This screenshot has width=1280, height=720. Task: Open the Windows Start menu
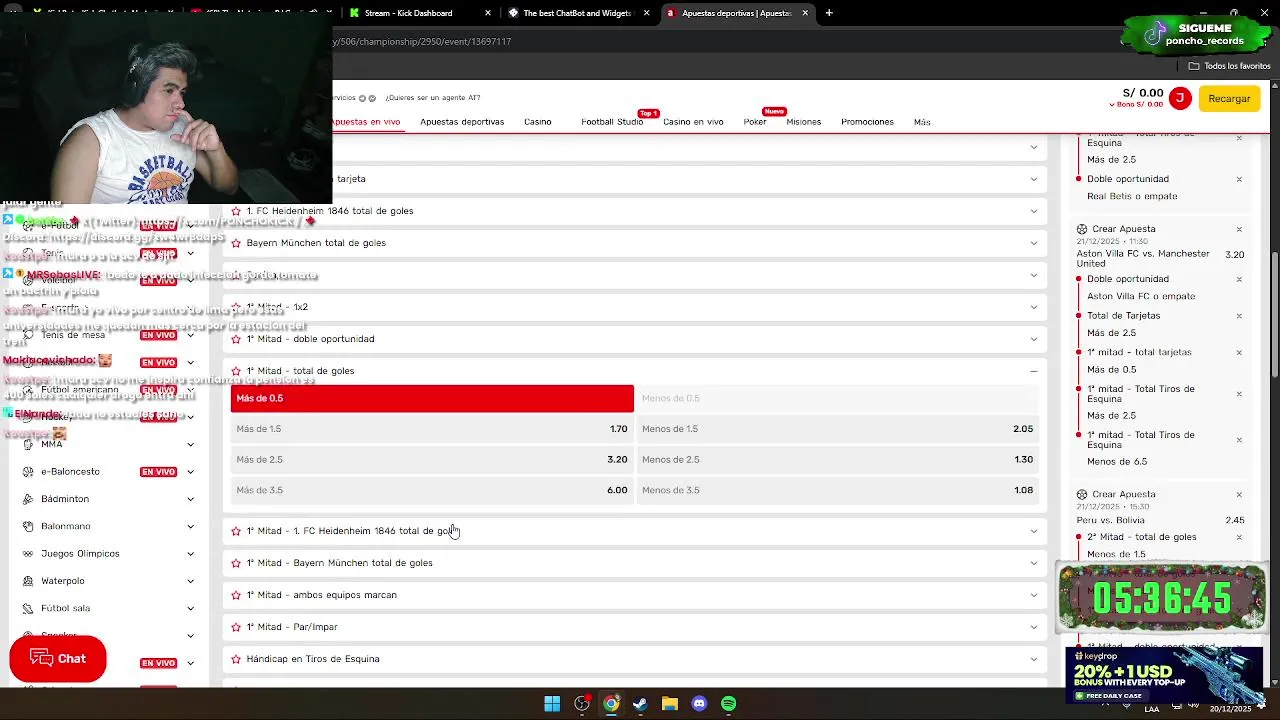tap(552, 704)
